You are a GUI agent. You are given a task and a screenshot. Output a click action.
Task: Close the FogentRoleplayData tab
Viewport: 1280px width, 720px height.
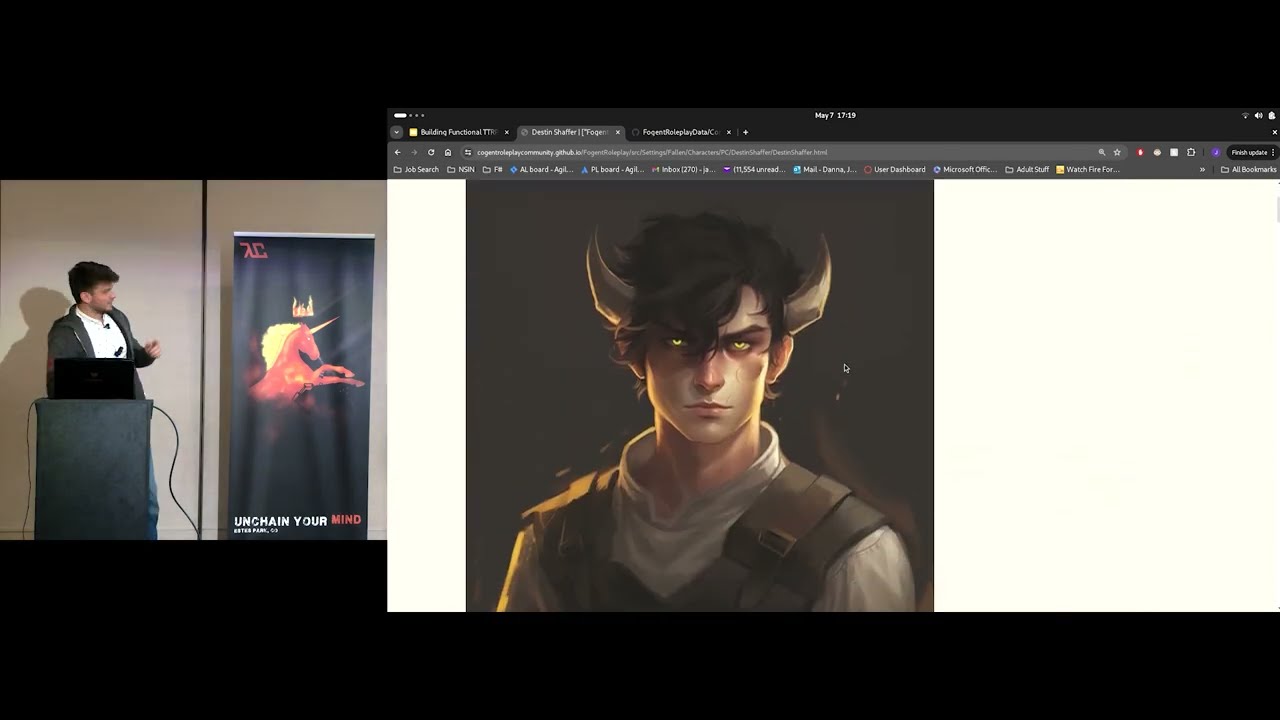728,132
